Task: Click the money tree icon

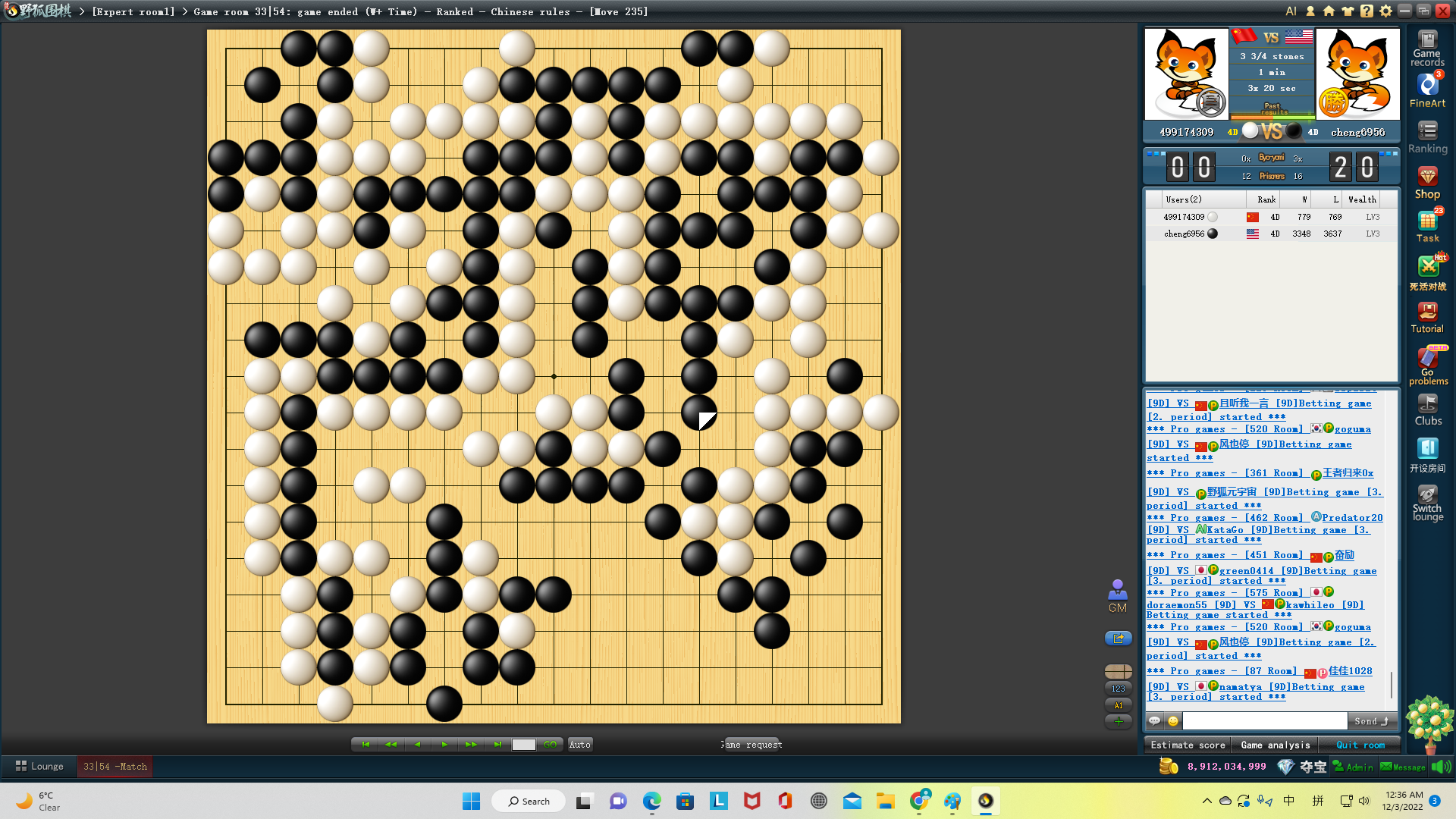Action: (x=1429, y=723)
